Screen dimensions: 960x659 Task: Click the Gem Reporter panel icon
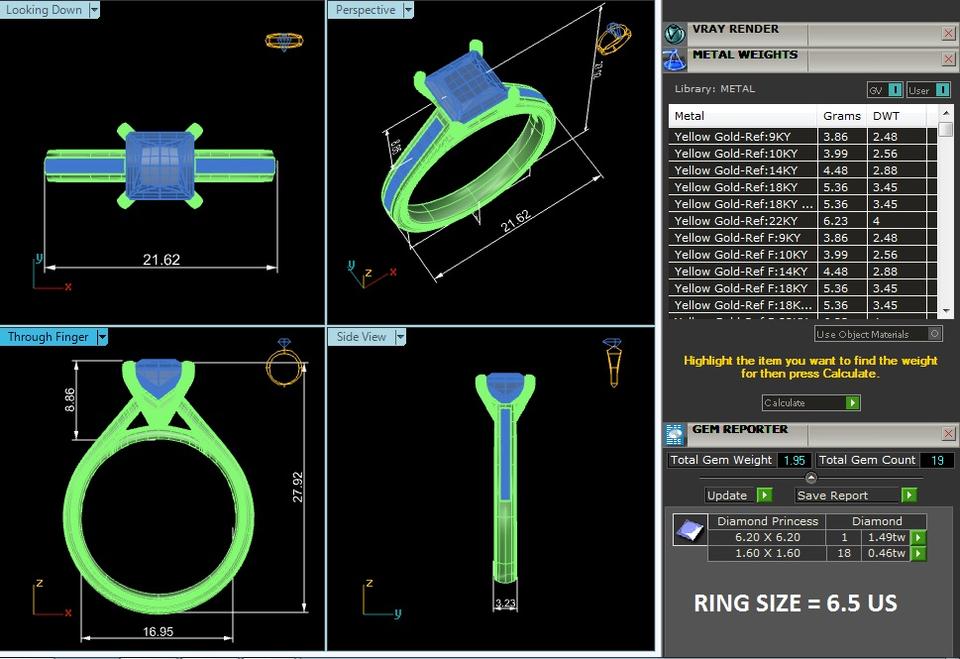[675, 434]
